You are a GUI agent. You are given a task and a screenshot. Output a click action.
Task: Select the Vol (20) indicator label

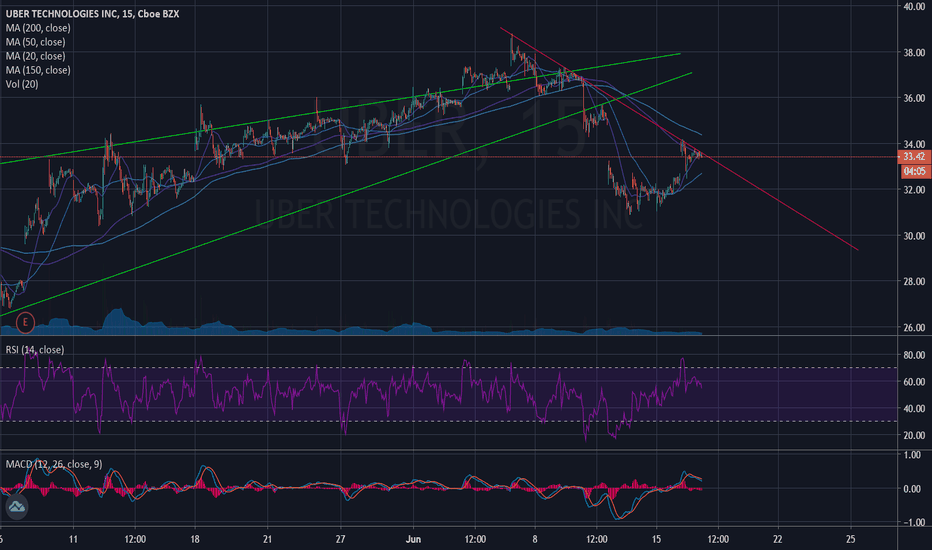22,84
